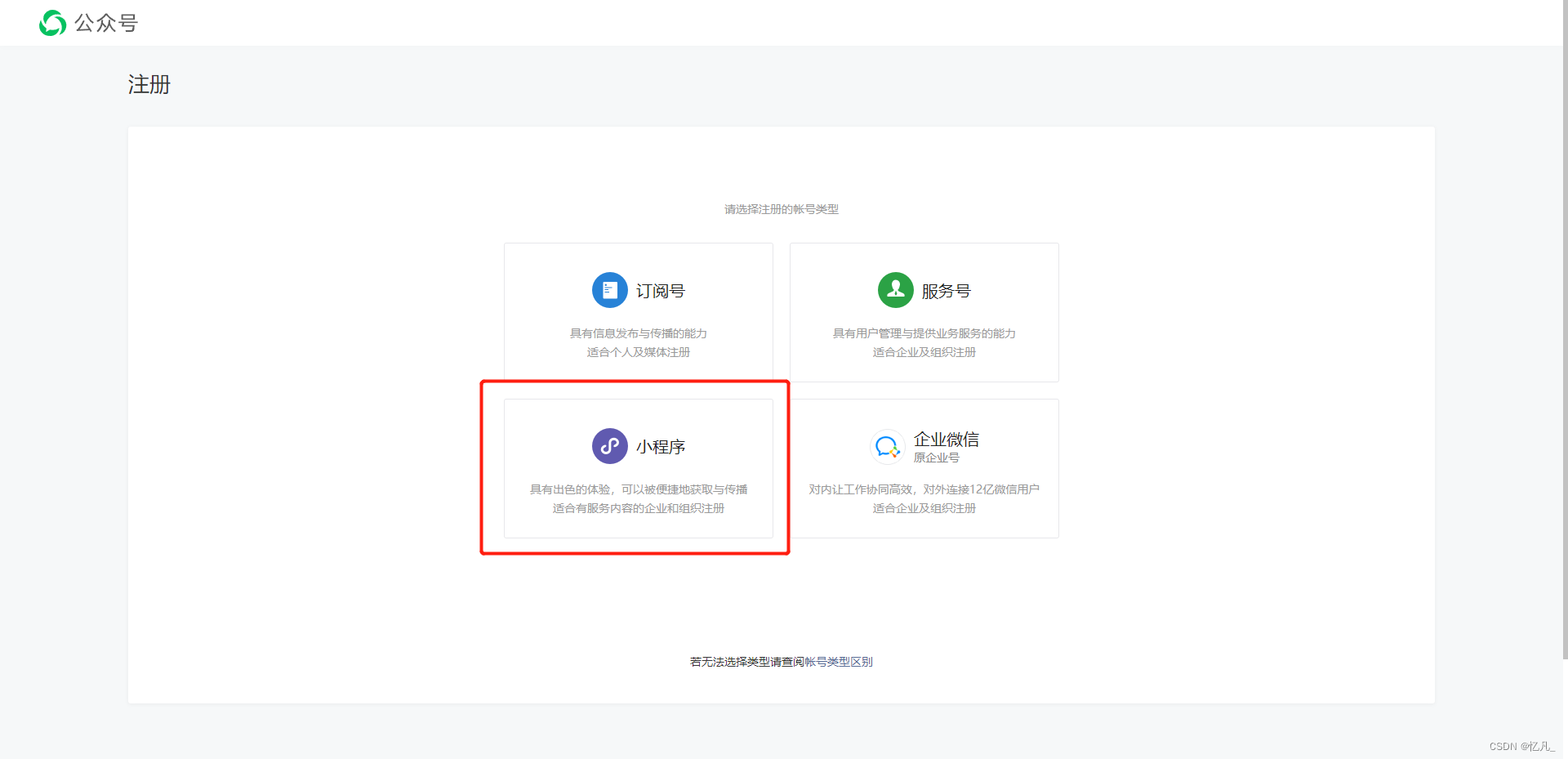Select the 服务号 account type title
1568x759 pixels.
click(947, 291)
